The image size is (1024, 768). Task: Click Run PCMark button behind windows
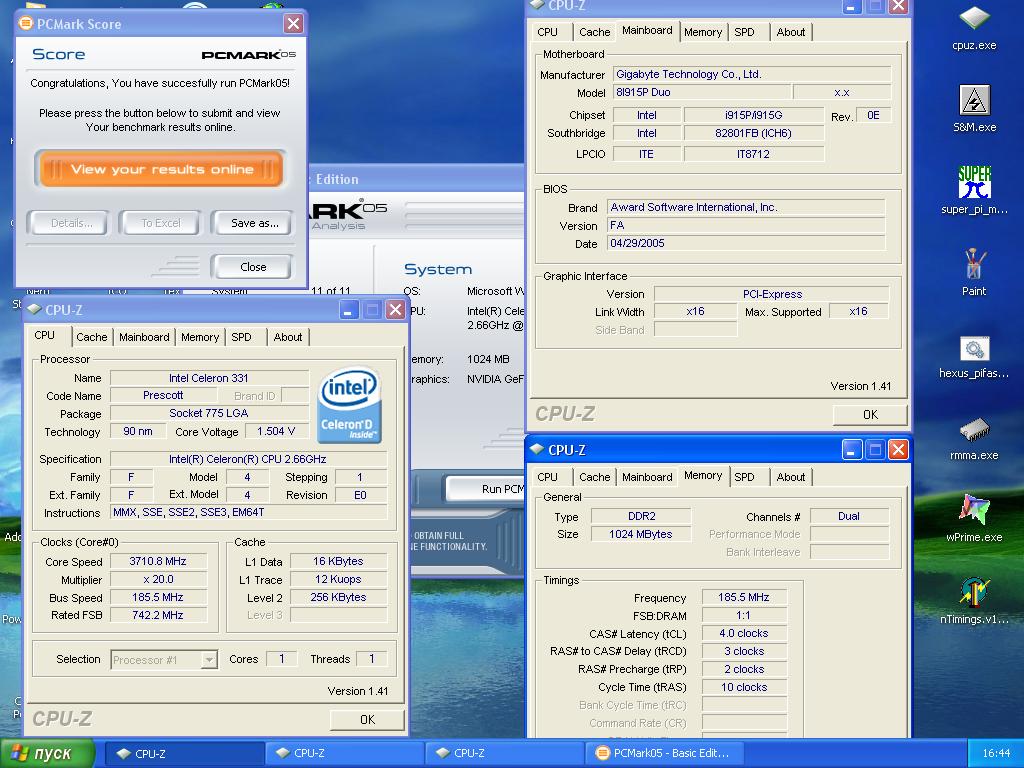[x=487, y=488]
